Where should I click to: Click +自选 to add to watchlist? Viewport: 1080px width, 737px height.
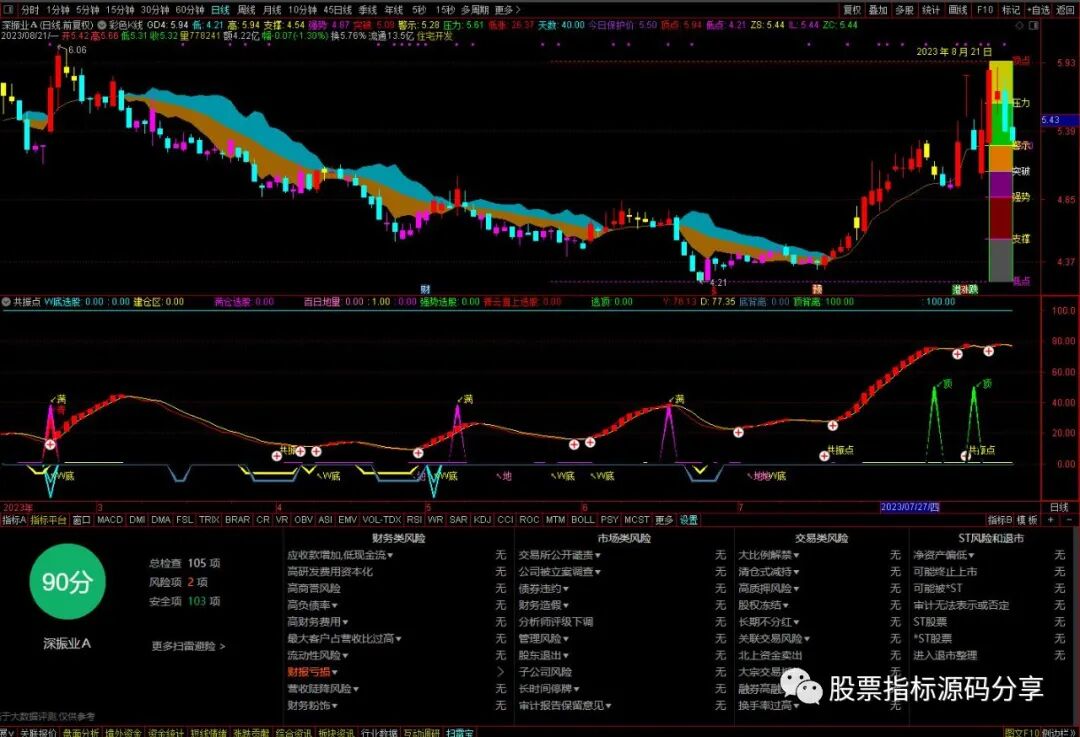pos(1039,10)
